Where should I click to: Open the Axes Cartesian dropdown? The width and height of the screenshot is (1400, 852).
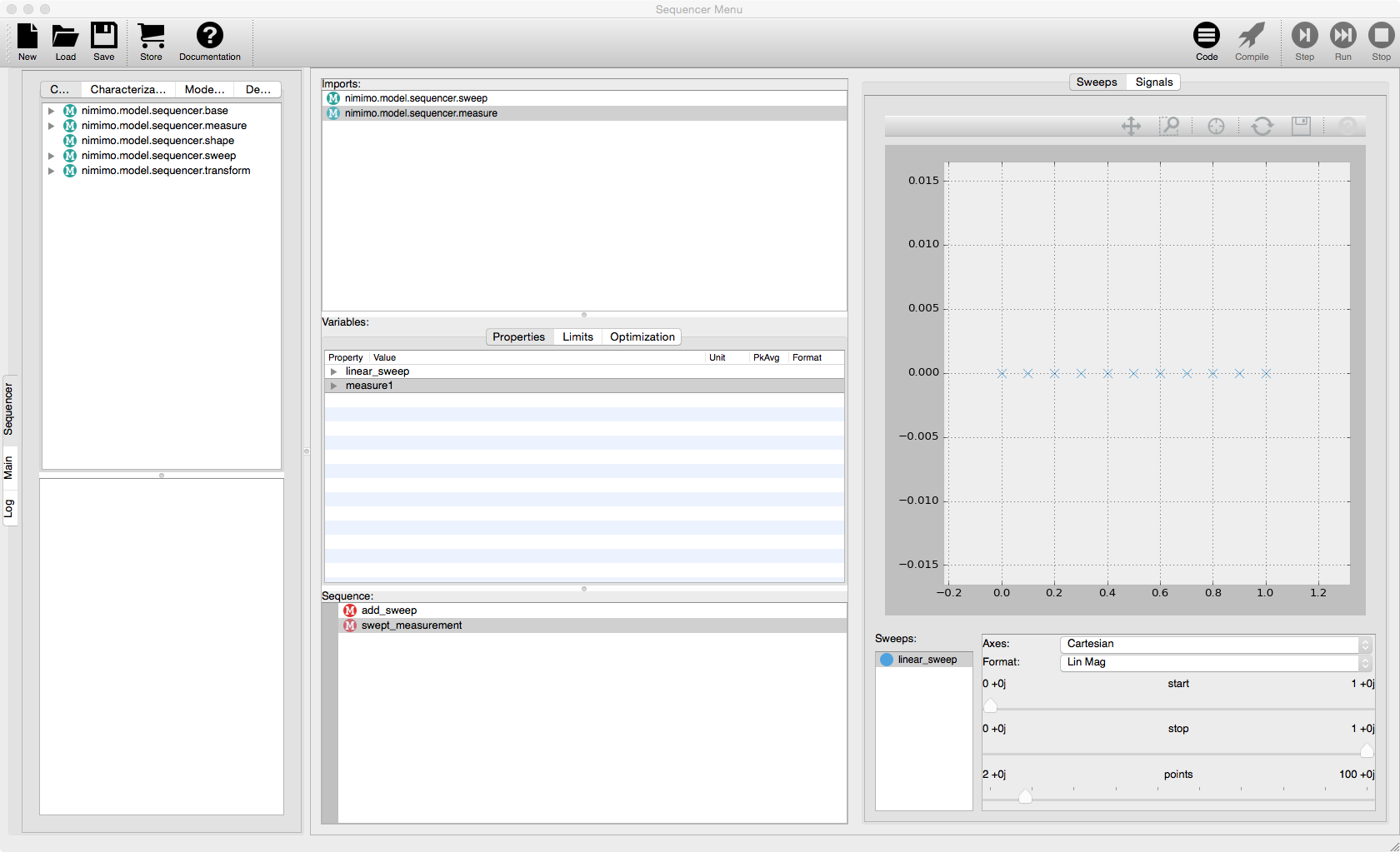(x=1215, y=644)
